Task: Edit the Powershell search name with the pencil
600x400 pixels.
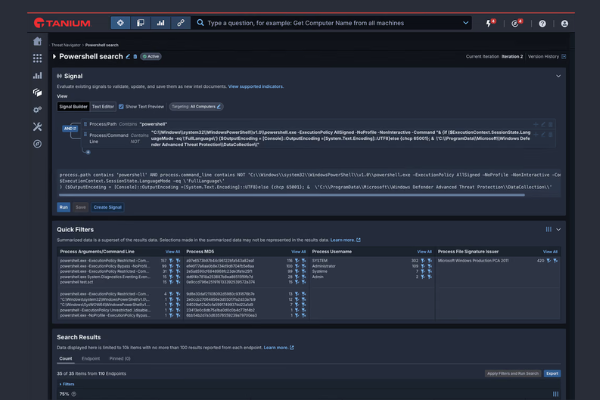Action: pyautogui.click(x=128, y=57)
